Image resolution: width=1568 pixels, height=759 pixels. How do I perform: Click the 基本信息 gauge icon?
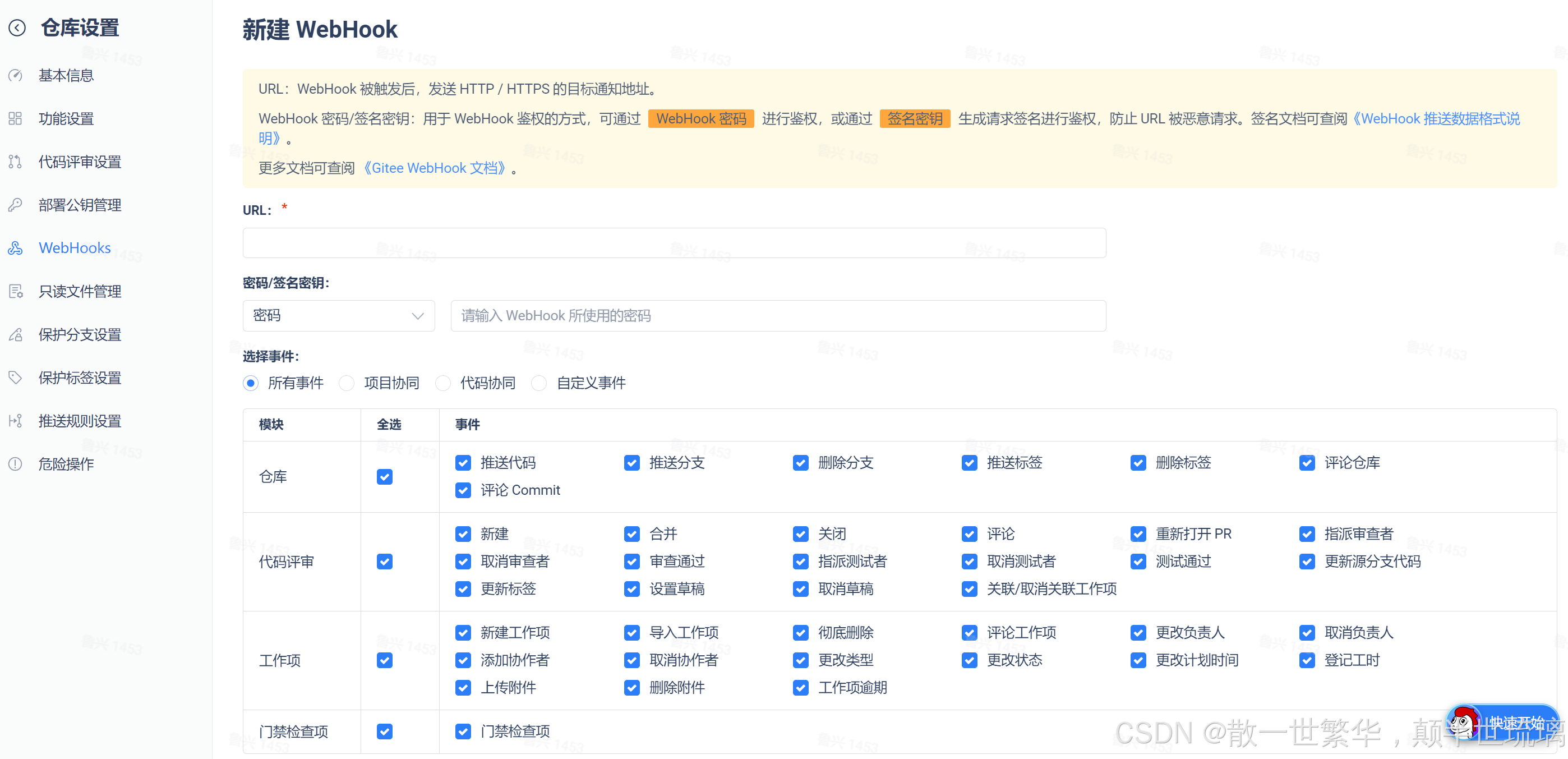coord(15,76)
